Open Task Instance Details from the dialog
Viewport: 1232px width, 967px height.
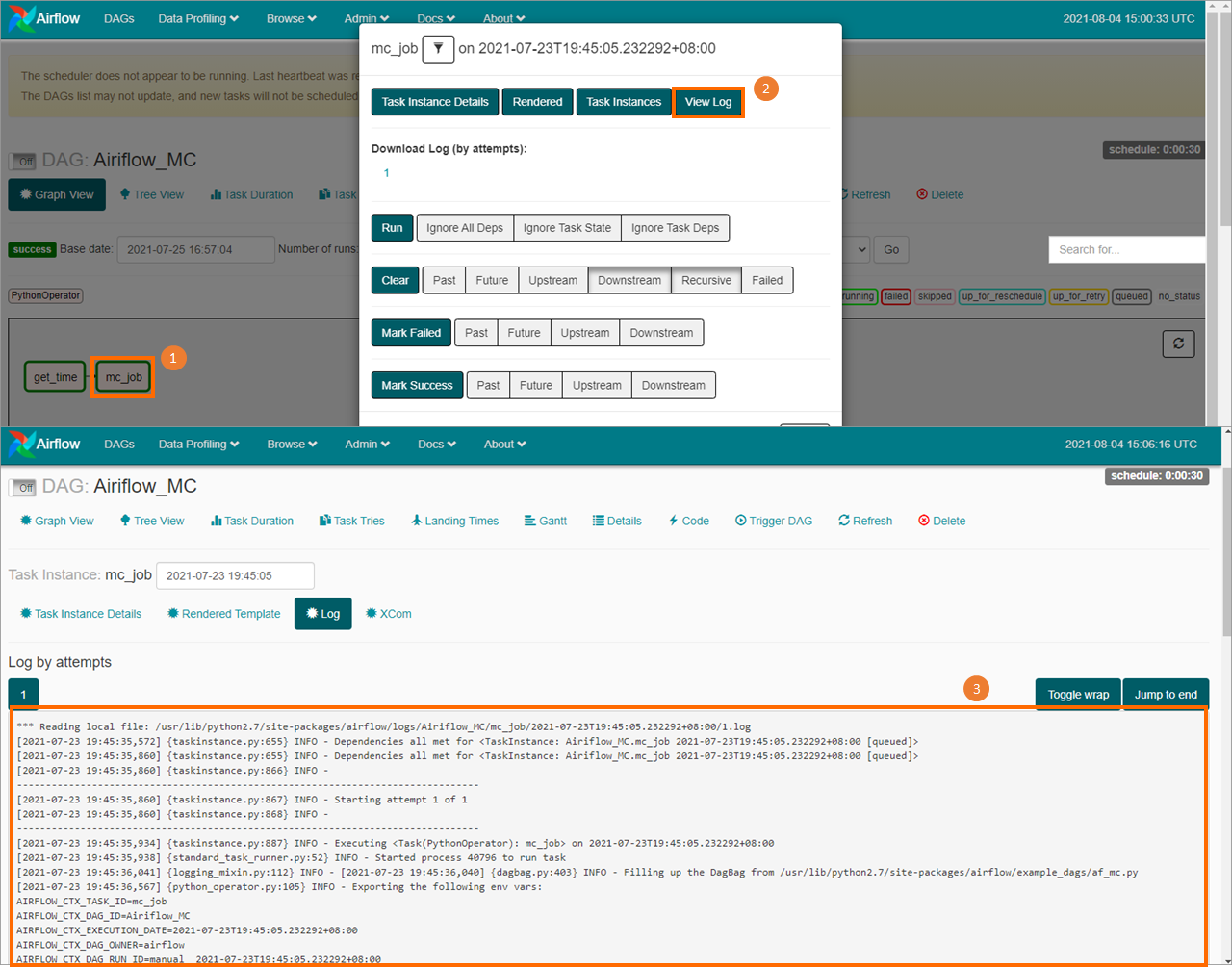435,102
